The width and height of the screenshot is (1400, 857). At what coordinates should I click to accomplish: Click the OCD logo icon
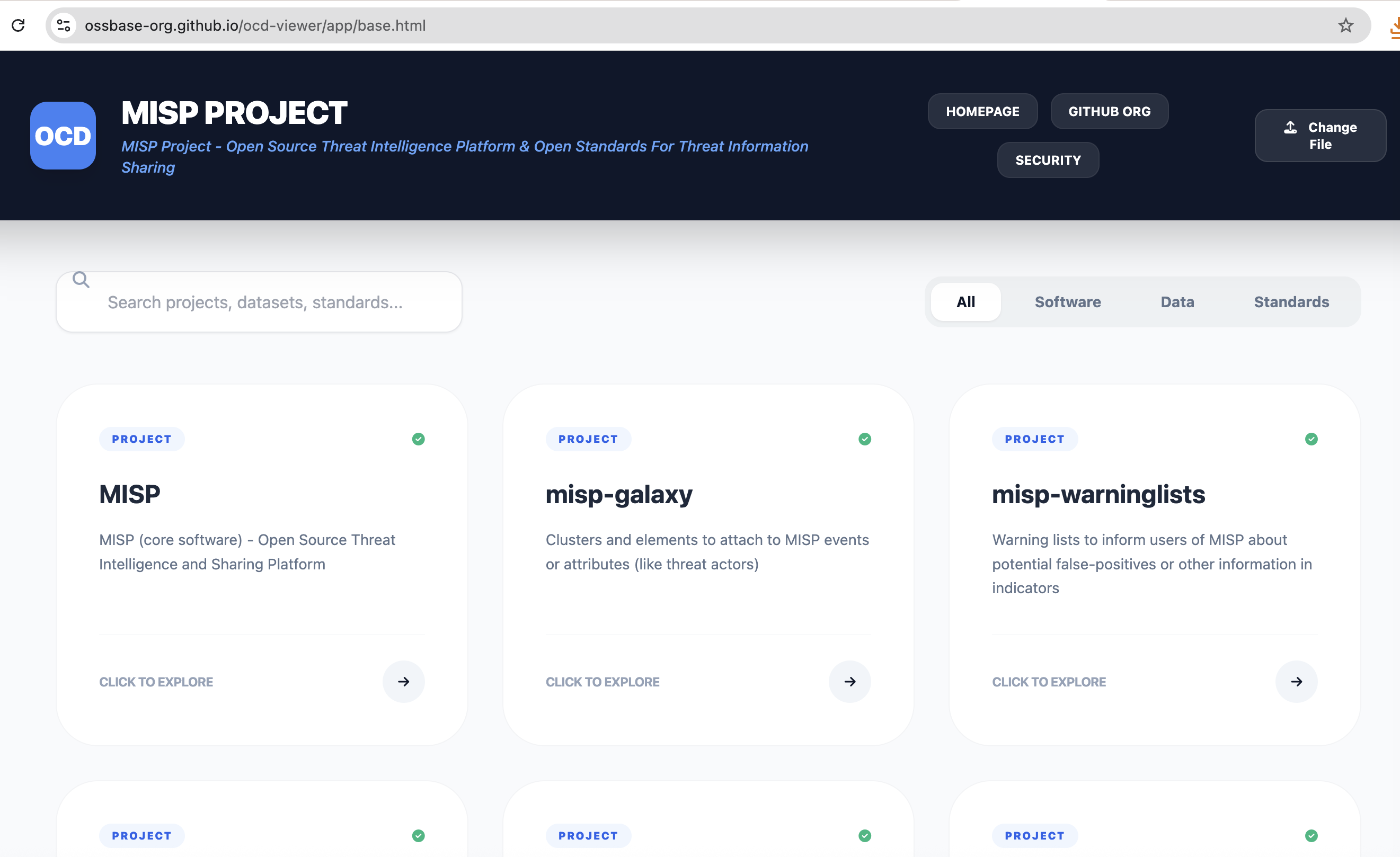pyautogui.click(x=63, y=136)
